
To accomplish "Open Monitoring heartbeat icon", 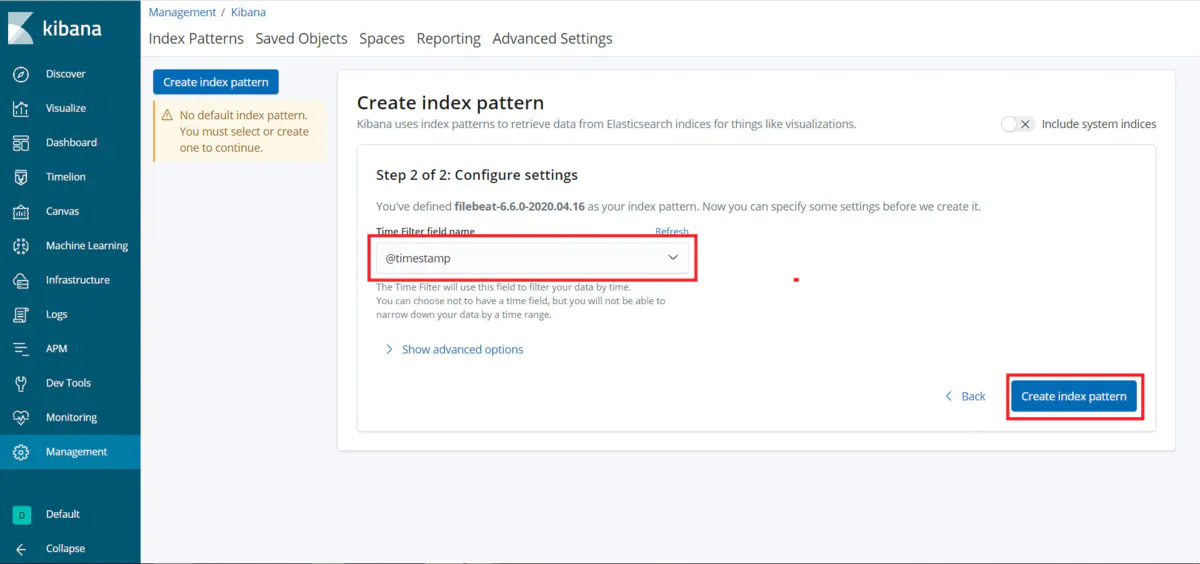I will 21,418.
